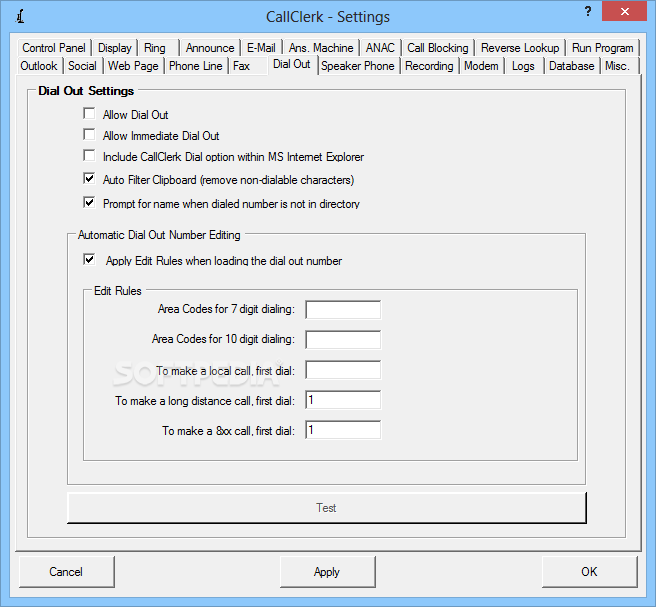656x607 pixels.
Task: Open the Database tab
Action: tap(571, 66)
